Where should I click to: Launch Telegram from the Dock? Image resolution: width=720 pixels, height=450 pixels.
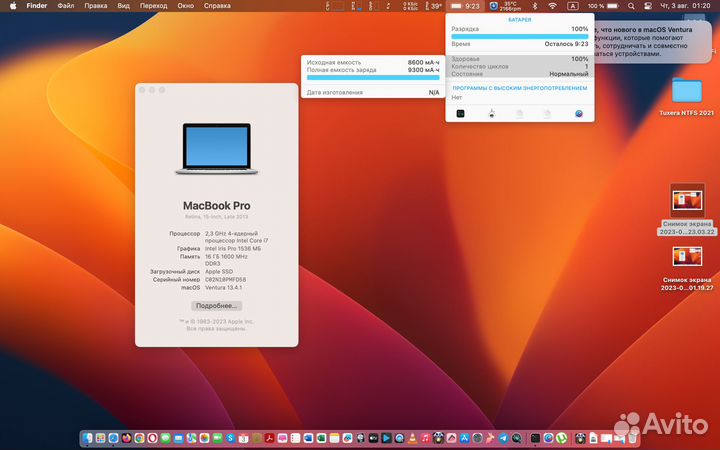pyautogui.click(x=503, y=438)
